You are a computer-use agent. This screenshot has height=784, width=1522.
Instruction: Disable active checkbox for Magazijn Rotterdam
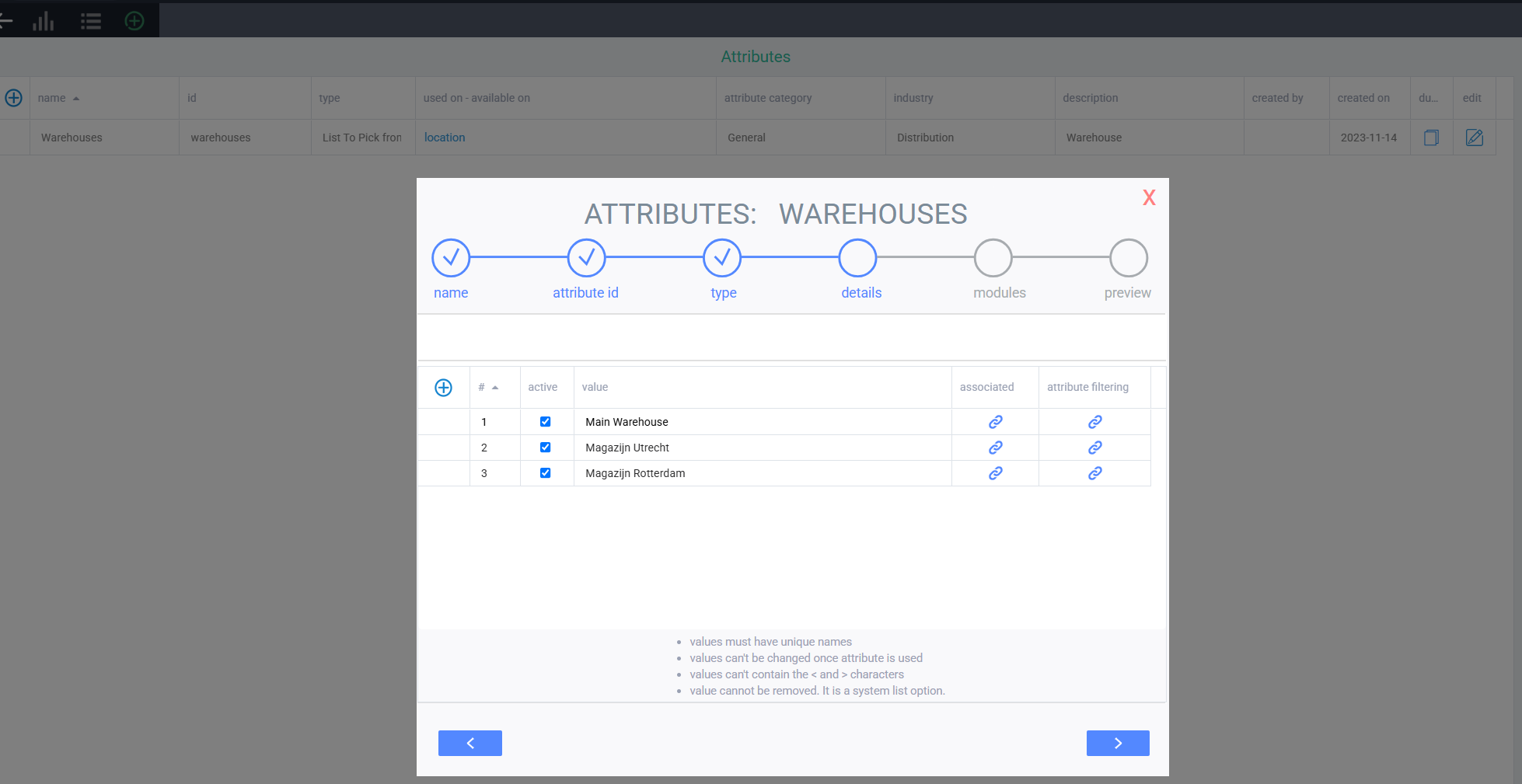tap(545, 473)
